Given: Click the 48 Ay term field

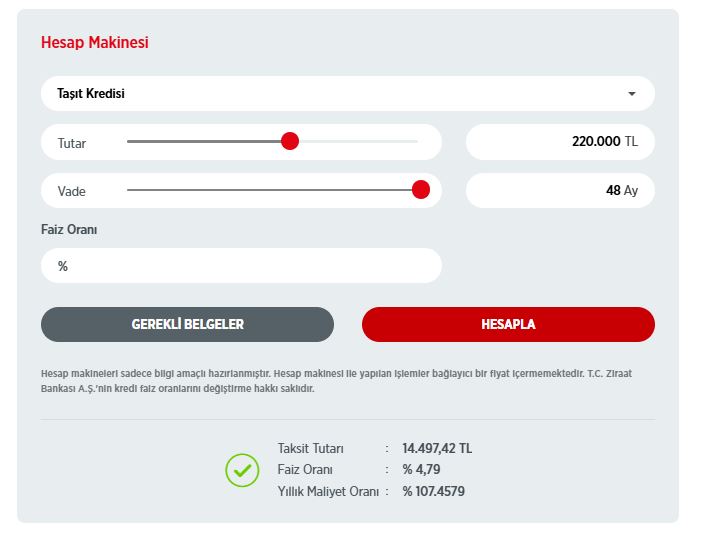Looking at the screenshot, I should (x=560, y=190).
